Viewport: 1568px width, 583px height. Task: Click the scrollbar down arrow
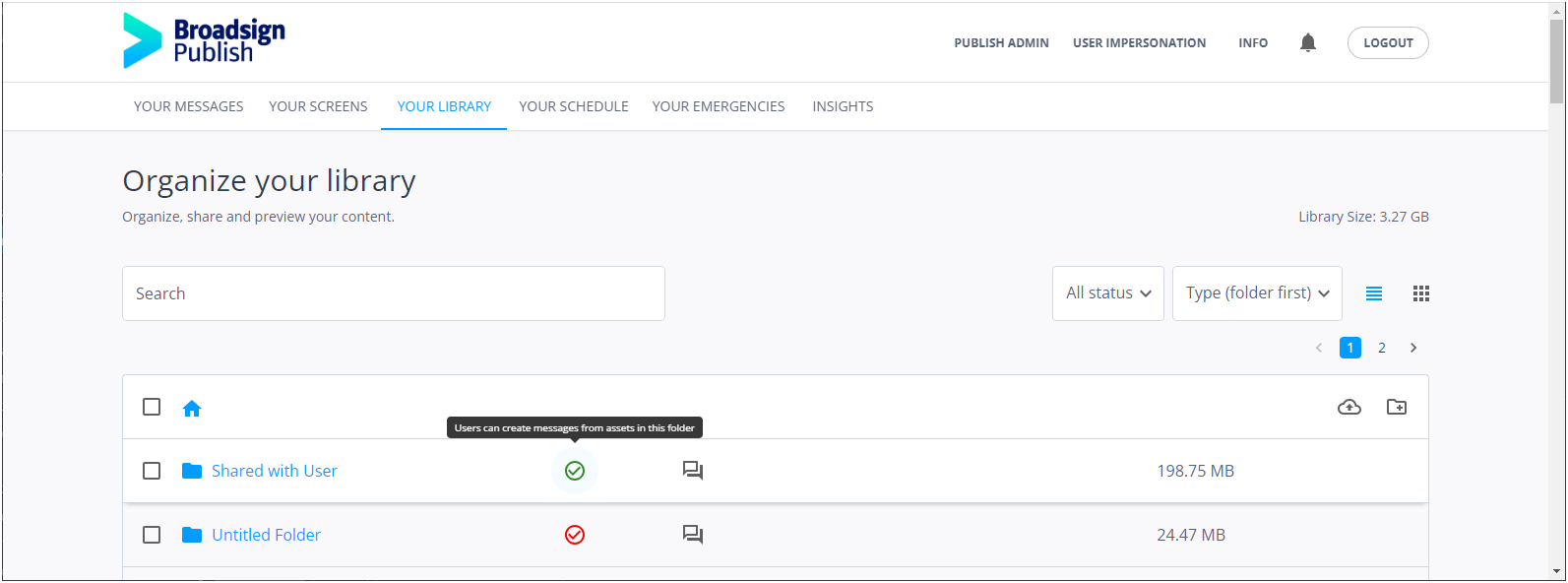coord(1556,571)
